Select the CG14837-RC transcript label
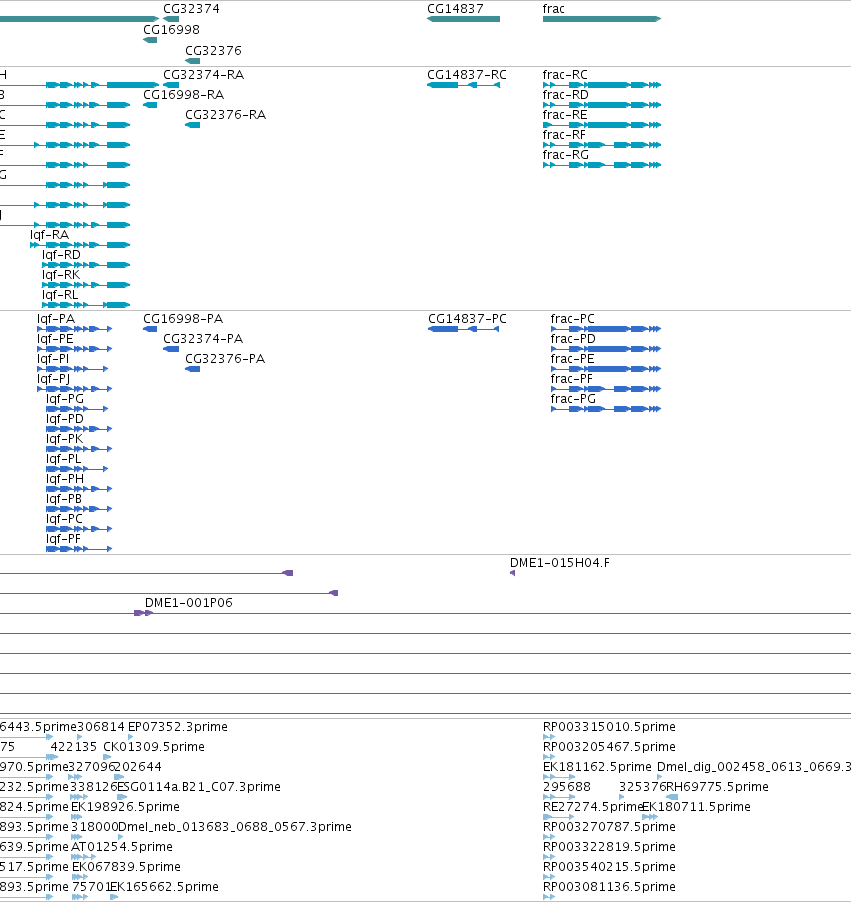The width and height of the screenshot is (851, 902). click(467, 75)
